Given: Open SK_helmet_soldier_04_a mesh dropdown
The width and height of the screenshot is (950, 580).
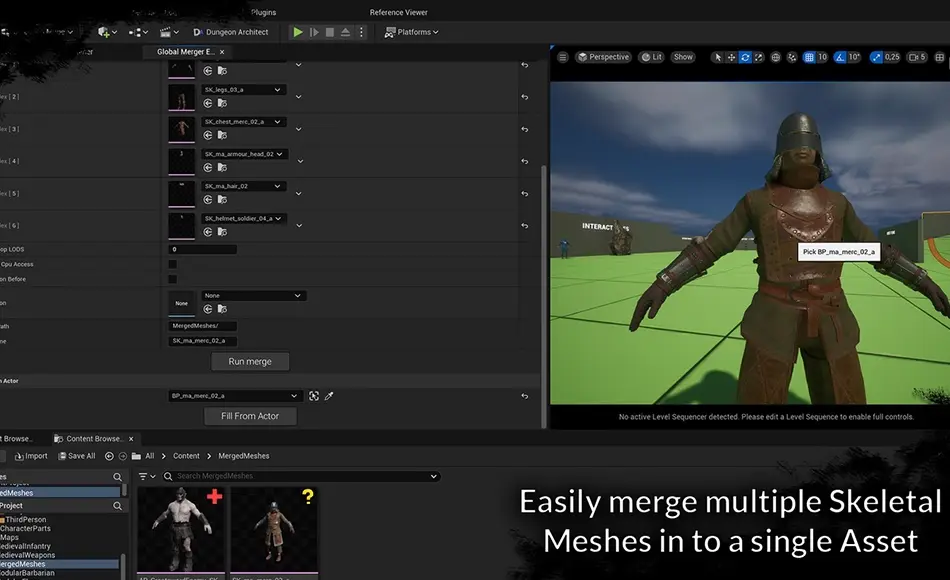Looking at the screenshot, I should tap(243, 218).
